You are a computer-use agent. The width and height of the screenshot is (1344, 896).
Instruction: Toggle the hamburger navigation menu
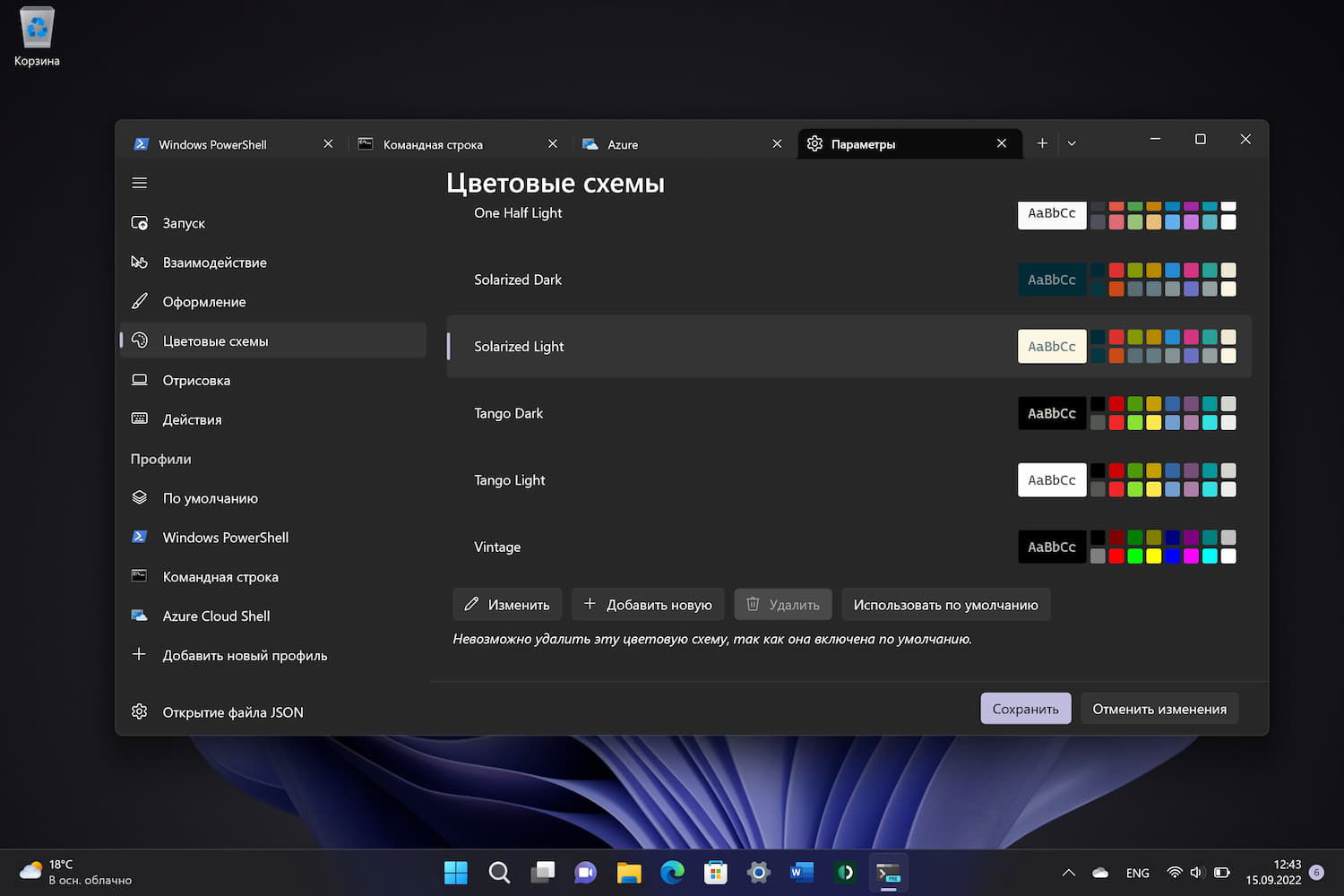point(139,183)
